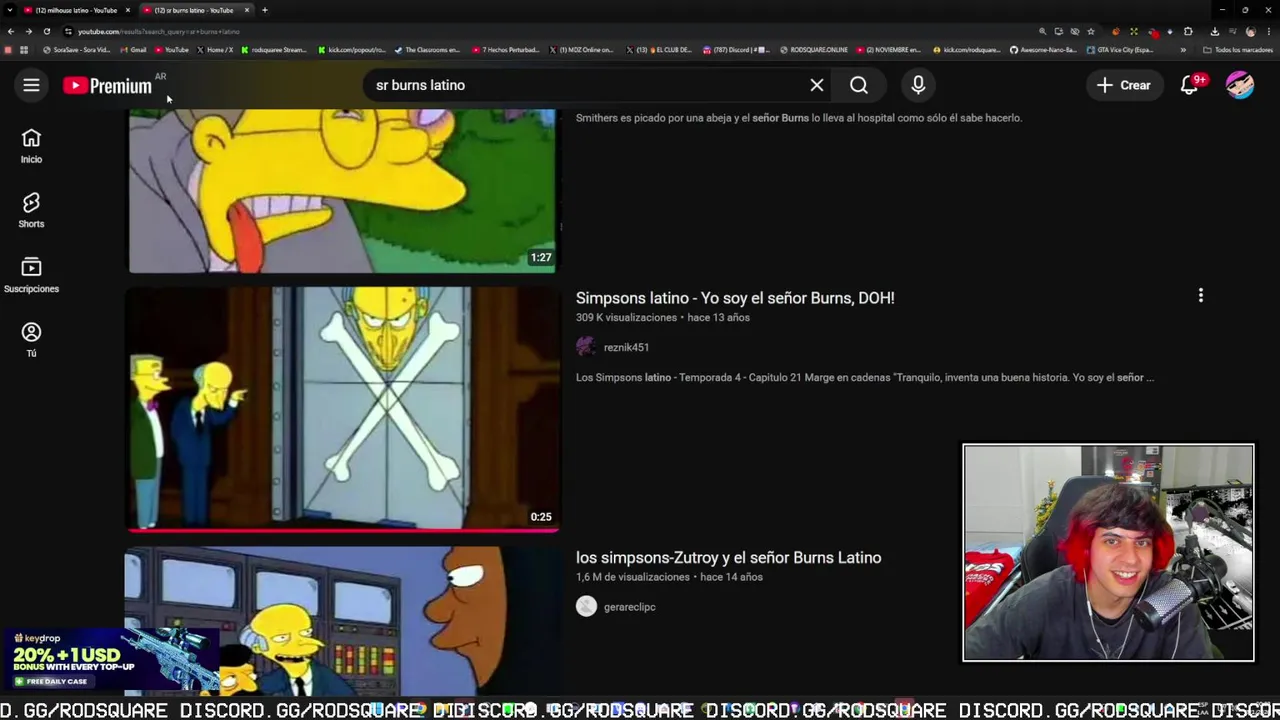1280x720 pixels.
Task: Open the Tú sidebar section
Action: click(31, 340)
